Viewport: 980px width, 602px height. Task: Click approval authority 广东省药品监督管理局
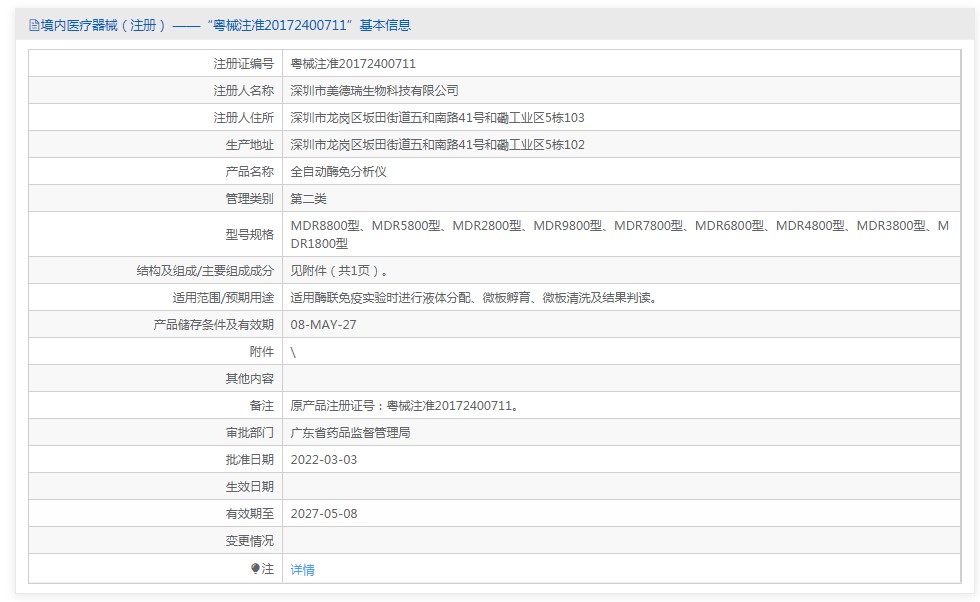[x=351, y=433]
